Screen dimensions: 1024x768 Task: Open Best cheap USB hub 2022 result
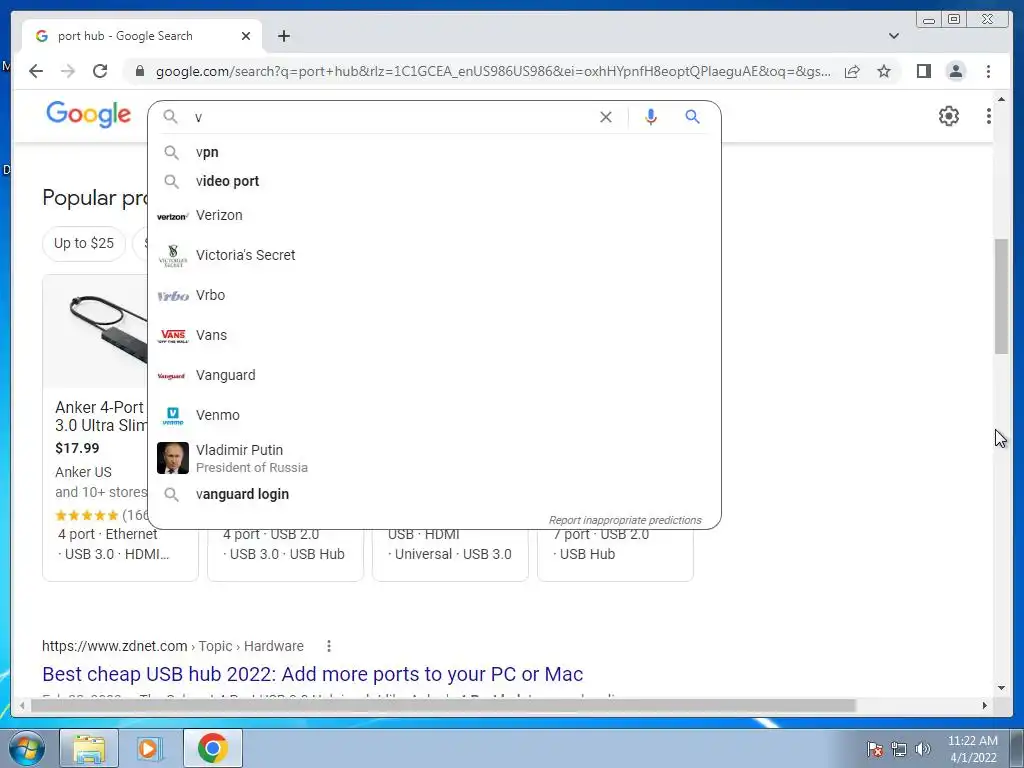pyautogui.click(x=312, y=674)
